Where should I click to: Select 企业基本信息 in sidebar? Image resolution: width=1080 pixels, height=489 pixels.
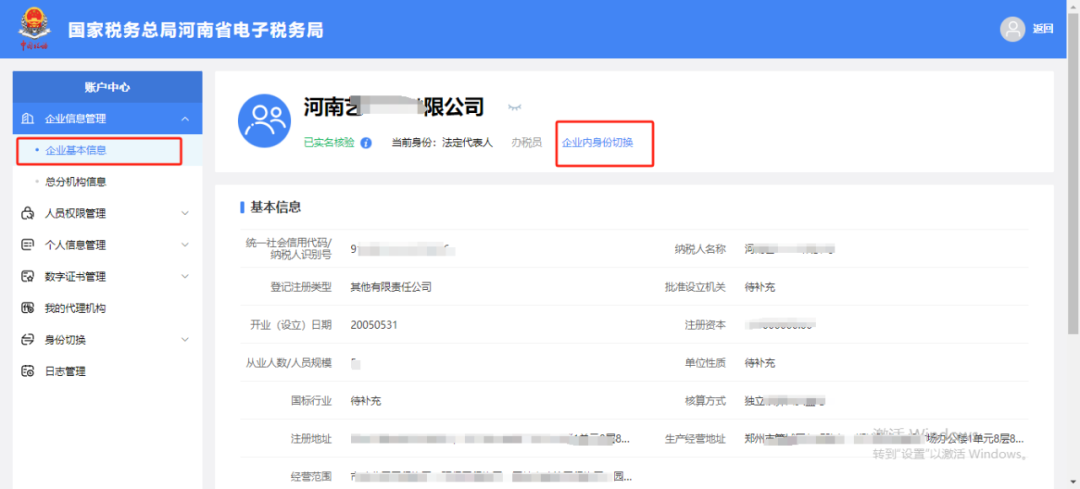coord(76,150)
